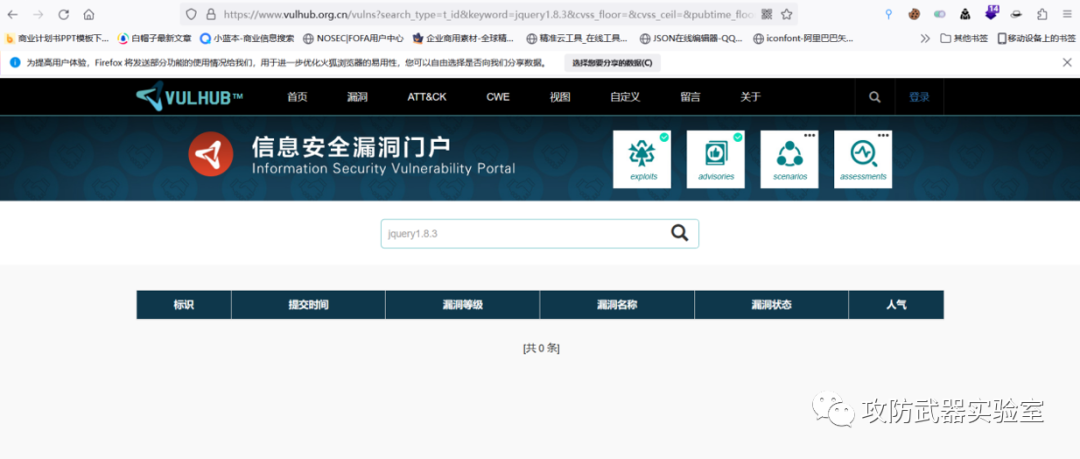Open 移动设备上的书签 folder

click(x=1037, y=39)
